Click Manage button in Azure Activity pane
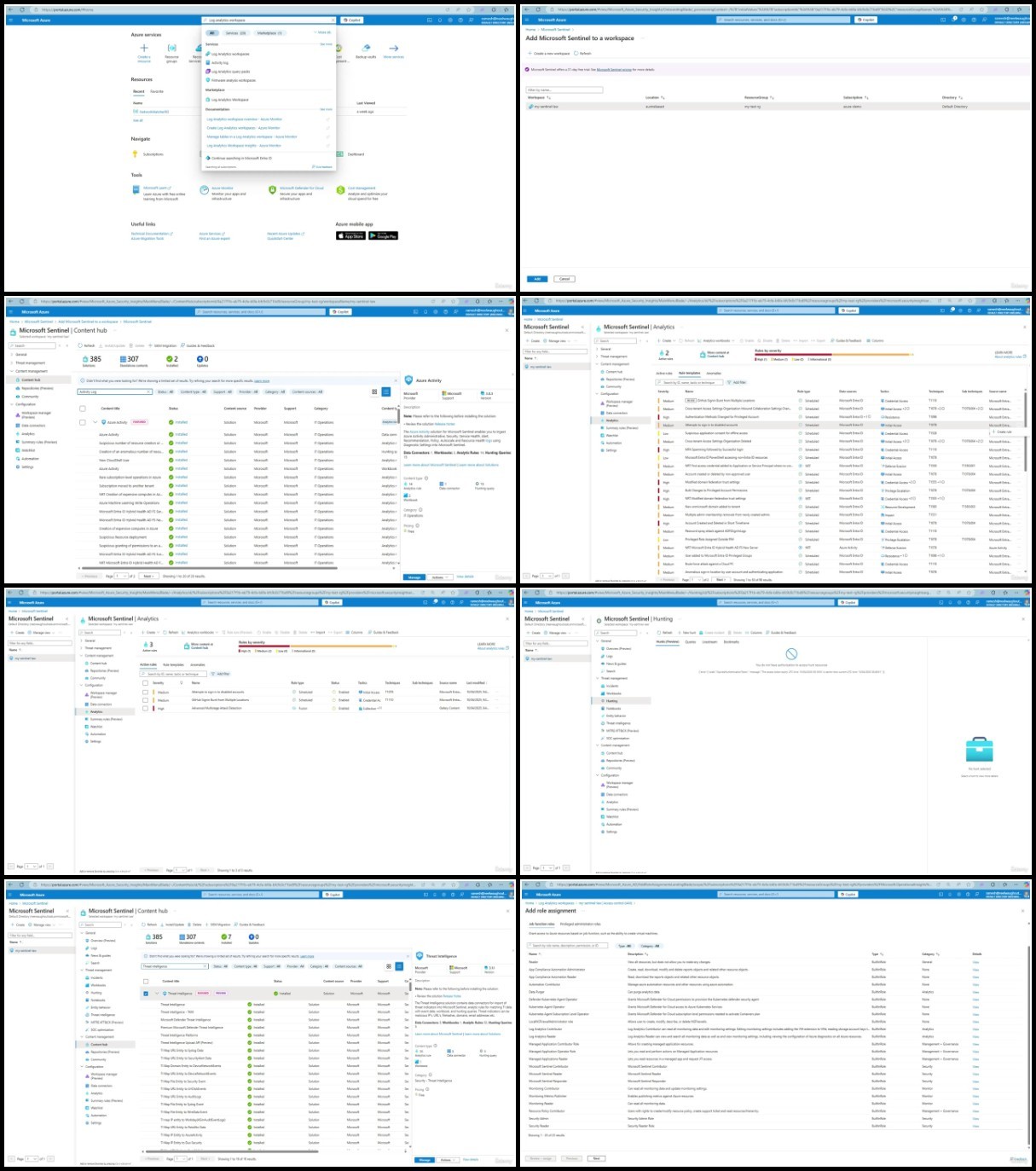The height and width of the screenshot is (1171, 1036). (x=414, y=577)
